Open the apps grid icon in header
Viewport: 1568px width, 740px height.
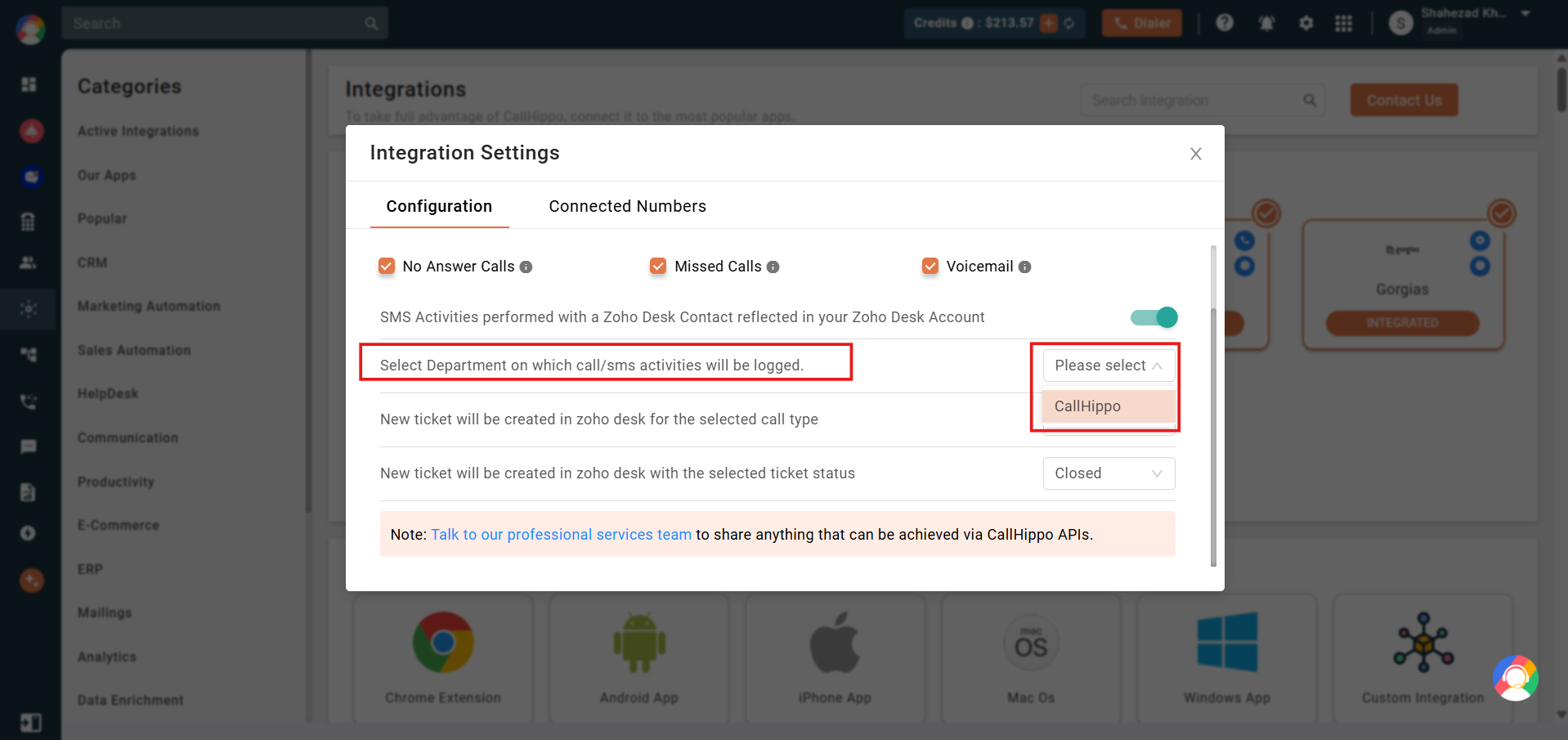point(1344,23)
